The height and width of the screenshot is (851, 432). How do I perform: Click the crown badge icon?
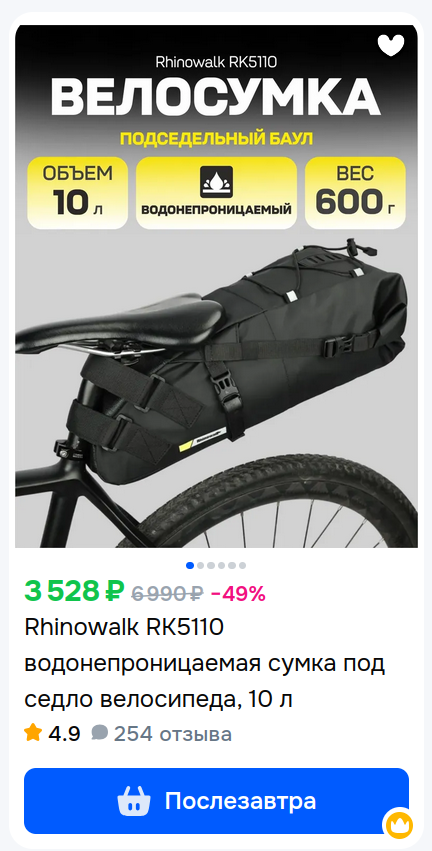398,825
